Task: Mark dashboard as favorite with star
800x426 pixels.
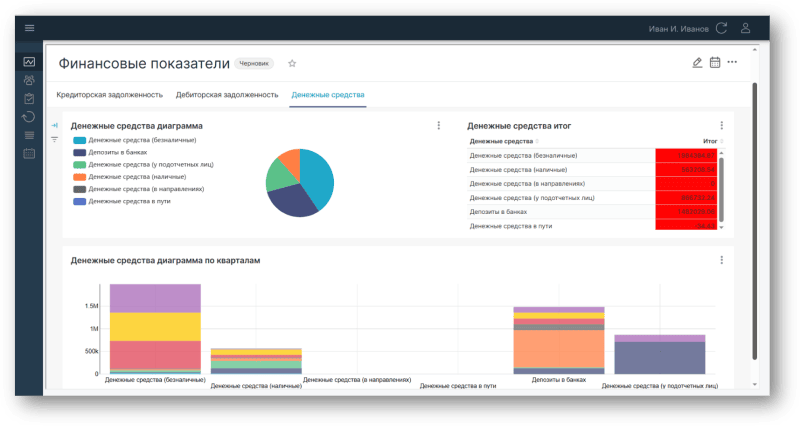Action: [x=292, y=63]
